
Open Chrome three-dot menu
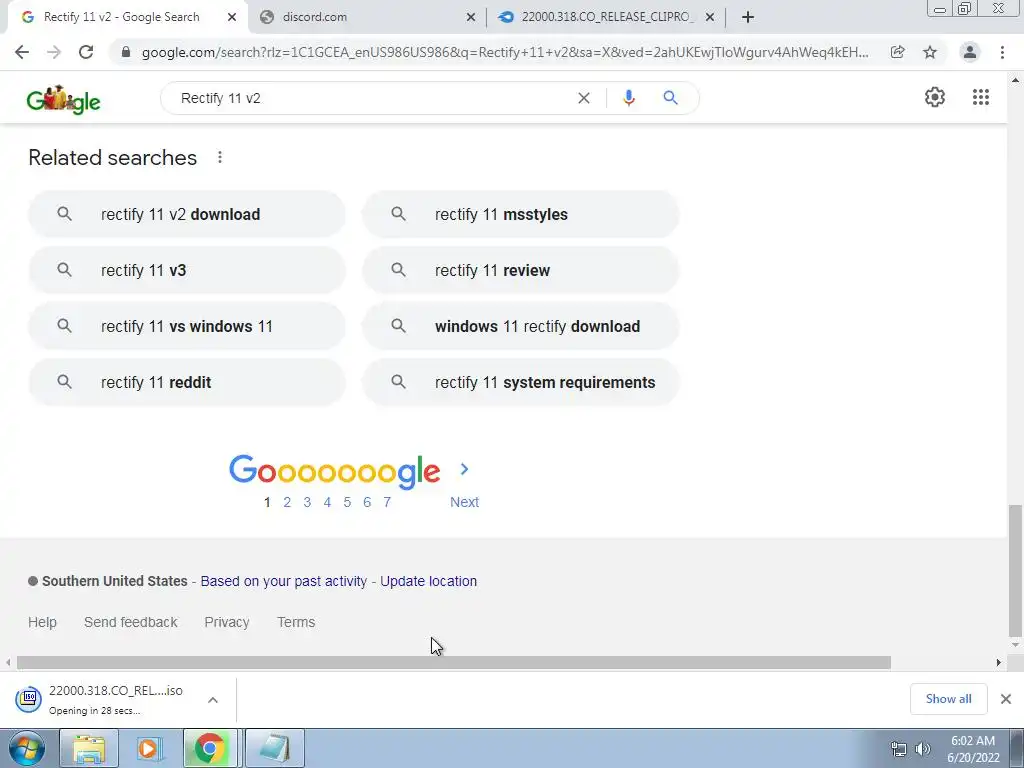[1002, 52]
